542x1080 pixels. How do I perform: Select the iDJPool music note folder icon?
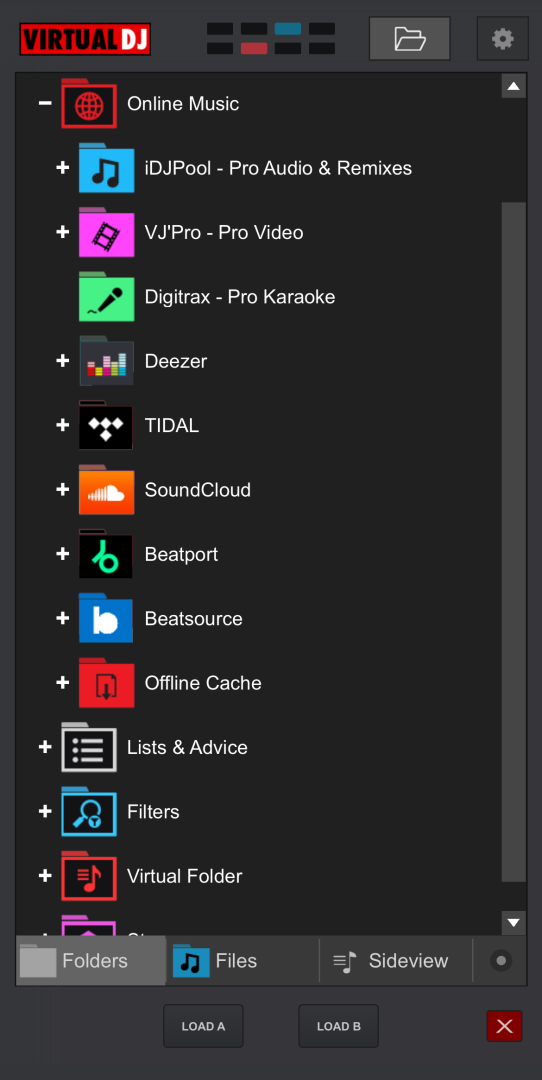pyautogui.click(x=106, y=167)
